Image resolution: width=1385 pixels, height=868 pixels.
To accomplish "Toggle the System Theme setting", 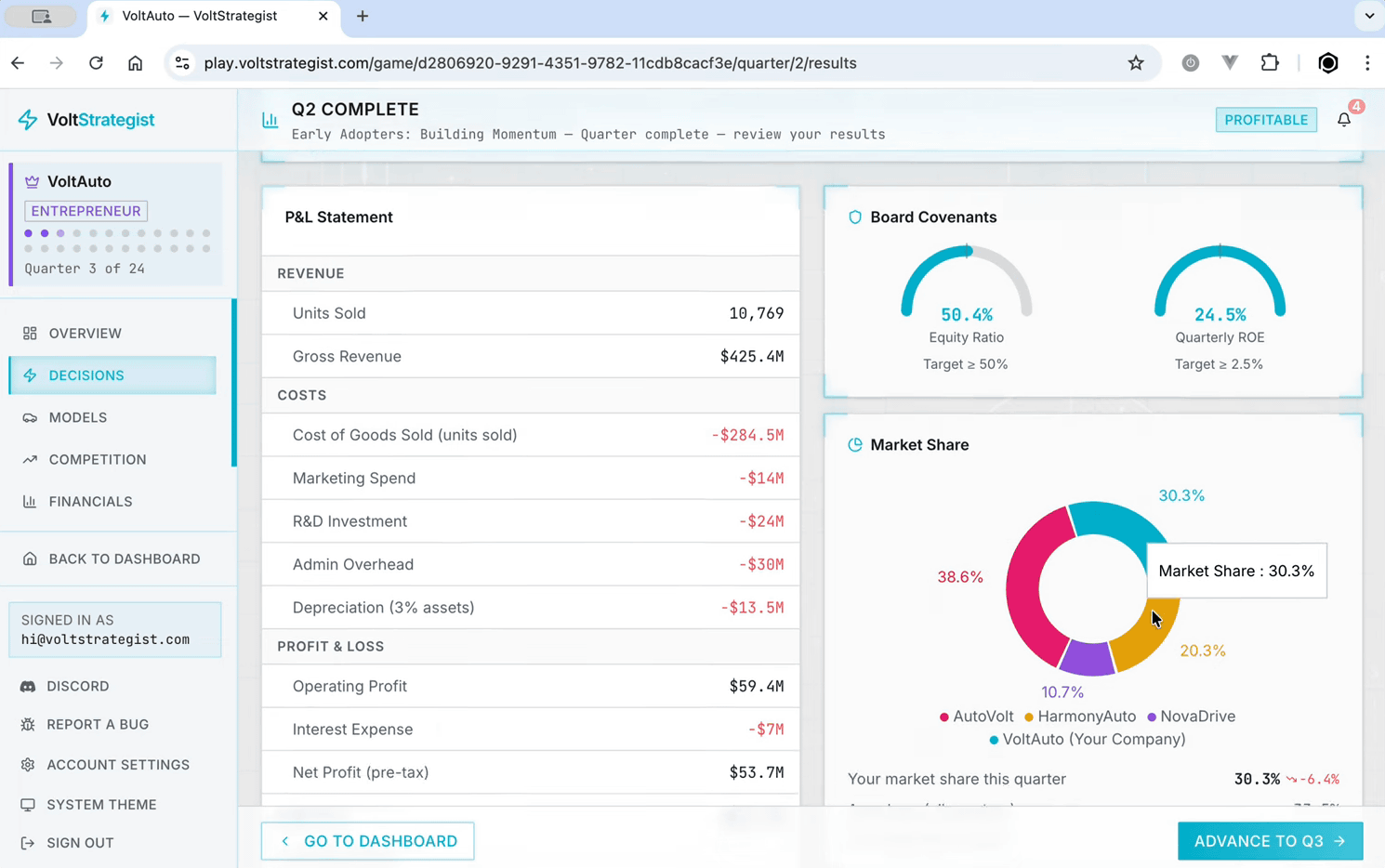I will [100, 805].
